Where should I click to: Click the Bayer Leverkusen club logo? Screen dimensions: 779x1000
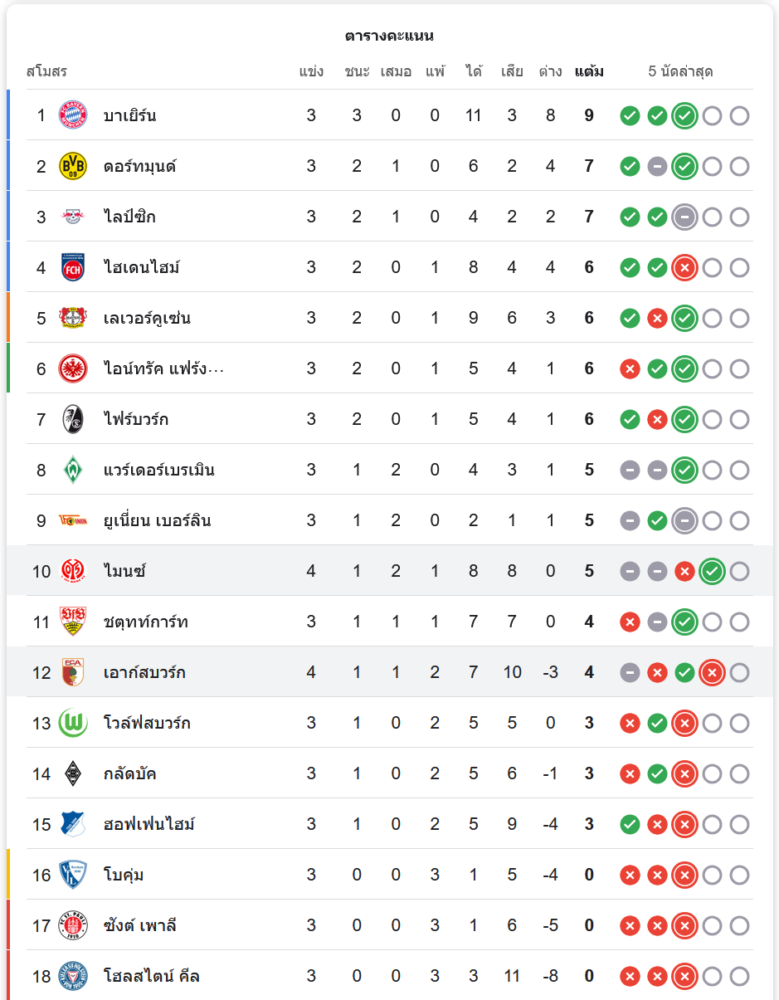73,318
